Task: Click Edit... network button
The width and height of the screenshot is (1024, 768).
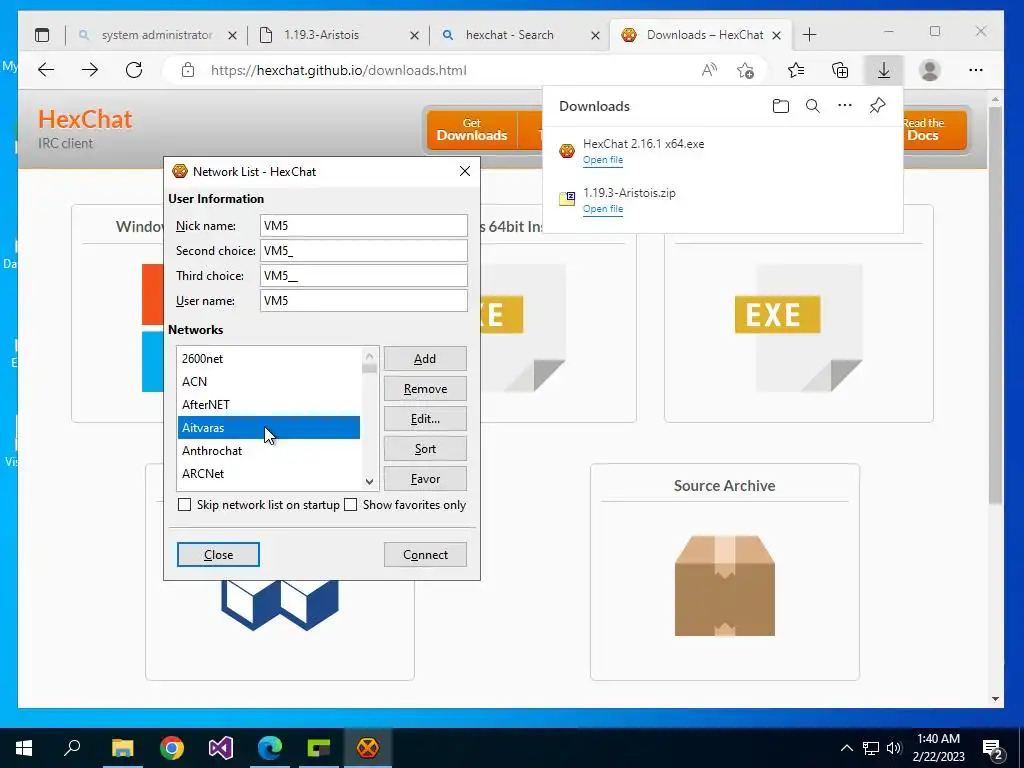Action: coord(425,419)
